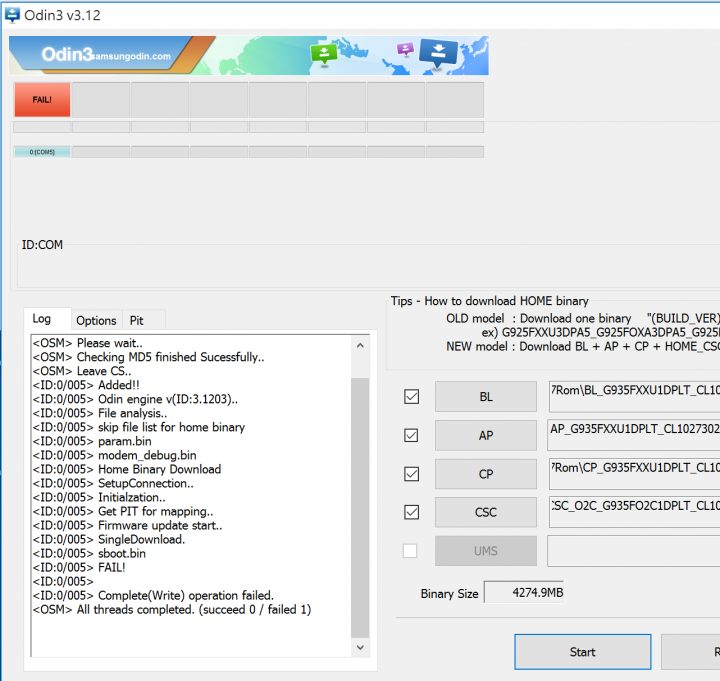Click the CP file button
The image size is (720, 681).
tap(486, 473)
